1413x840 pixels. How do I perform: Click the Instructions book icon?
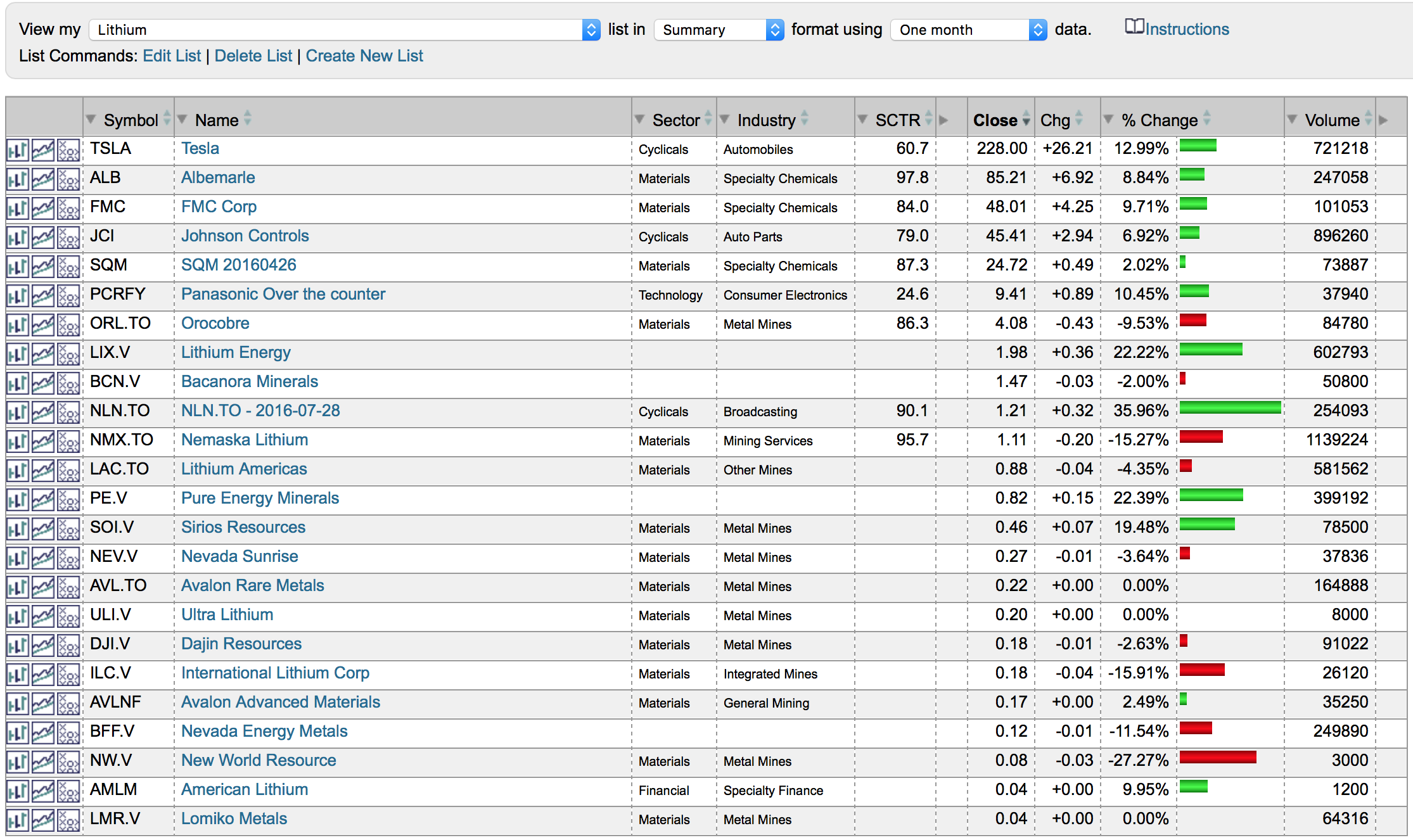(1134, 27)
